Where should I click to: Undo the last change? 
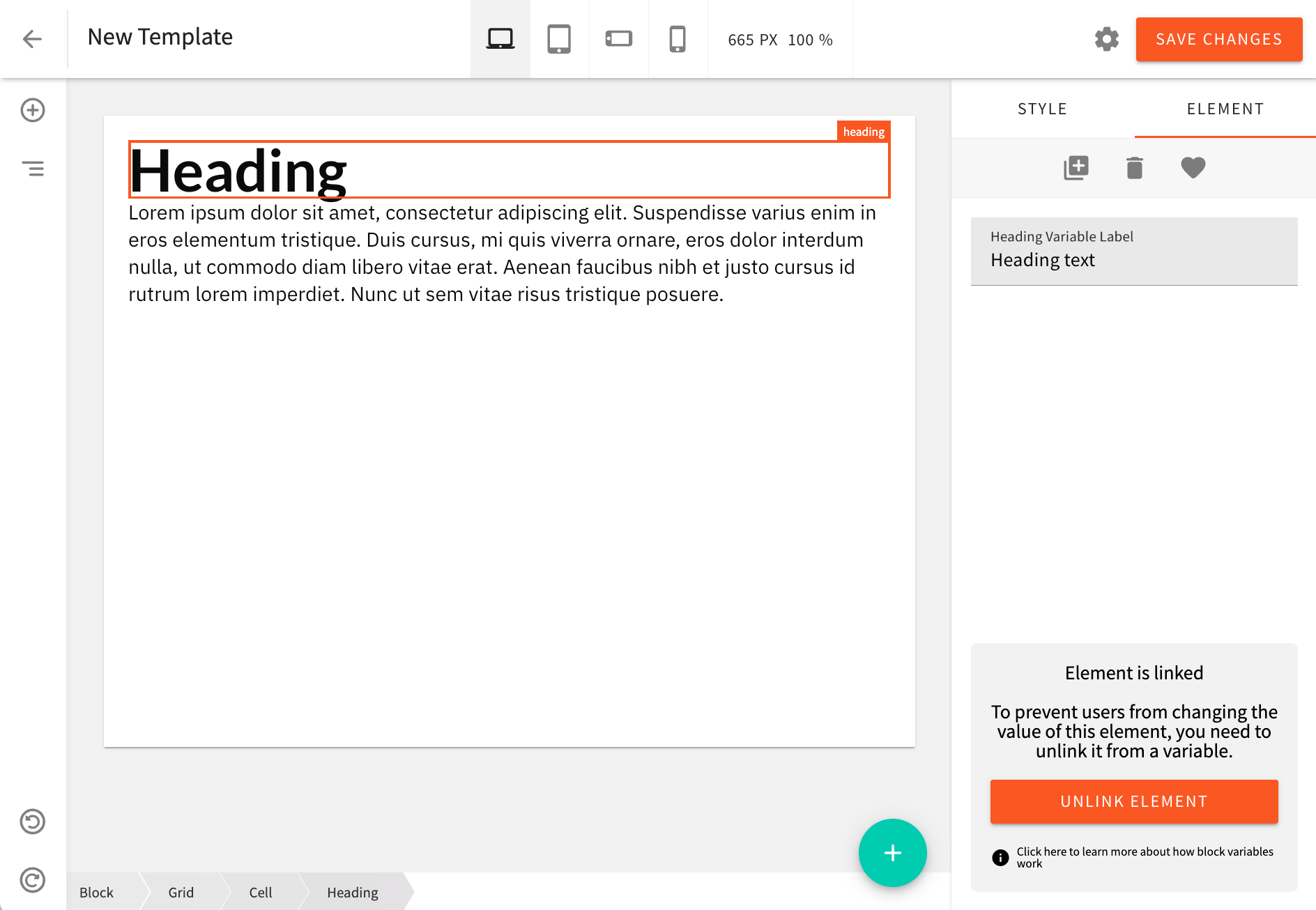click(33, 822)
